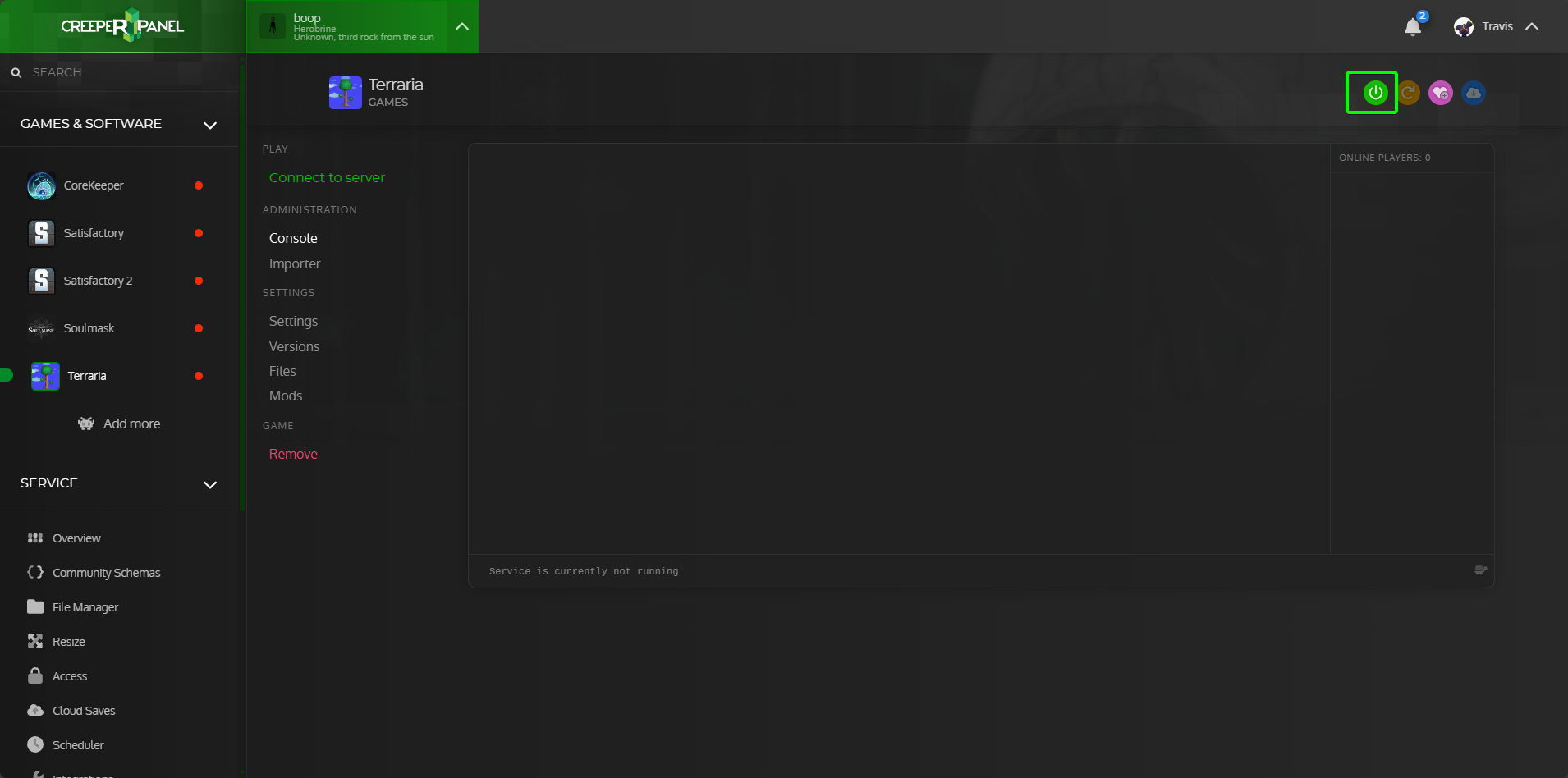Click the Add more games icon

(x=86, y=423)
